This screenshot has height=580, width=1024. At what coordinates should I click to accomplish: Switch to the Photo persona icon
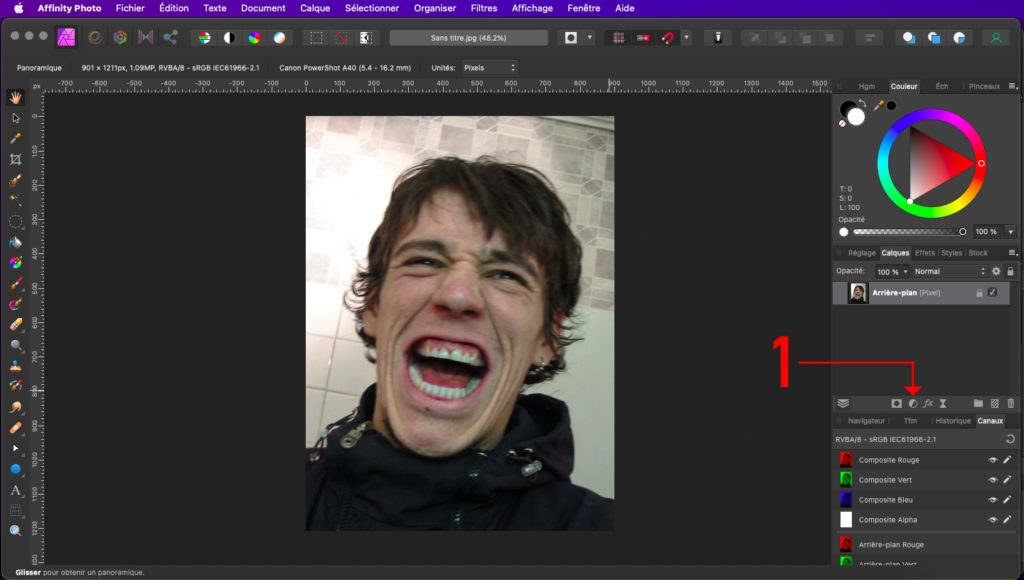pos(66,37)
